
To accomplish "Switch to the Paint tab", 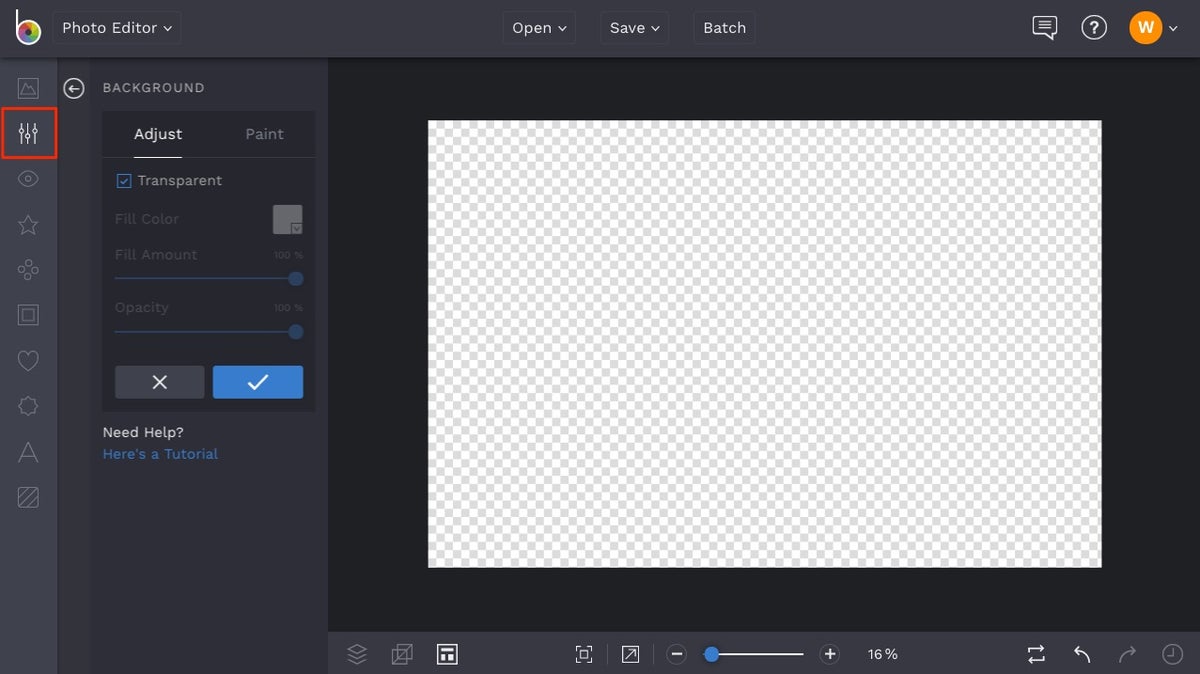I will (264, 134).
